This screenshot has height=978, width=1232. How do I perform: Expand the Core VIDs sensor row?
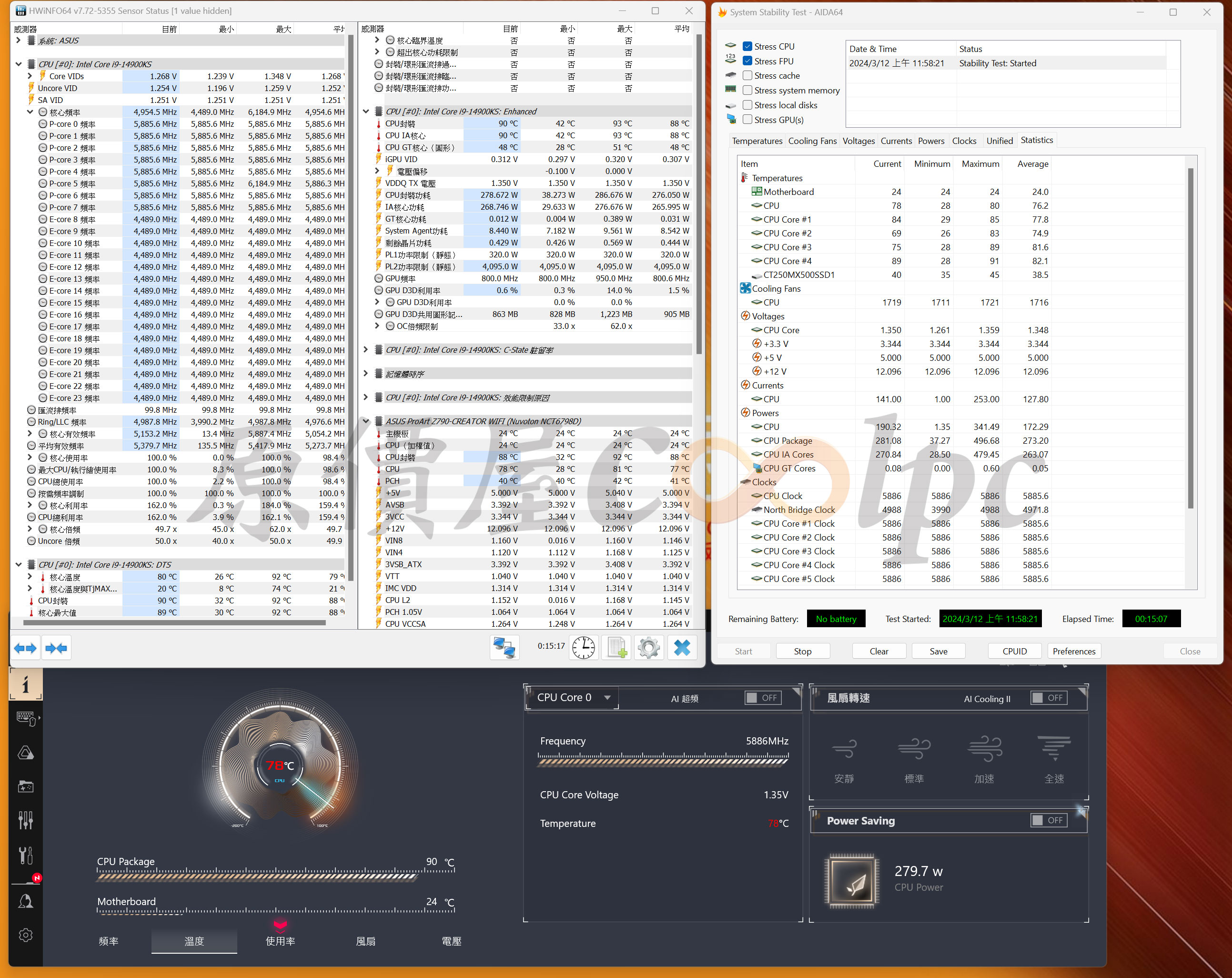(x=30, y=76)
